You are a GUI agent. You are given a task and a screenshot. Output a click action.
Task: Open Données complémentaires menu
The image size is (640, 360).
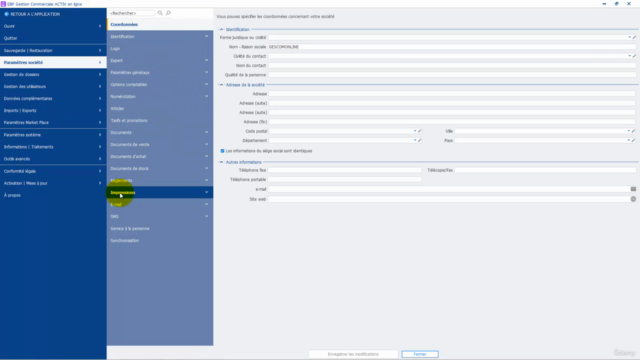tap(53, 98)
